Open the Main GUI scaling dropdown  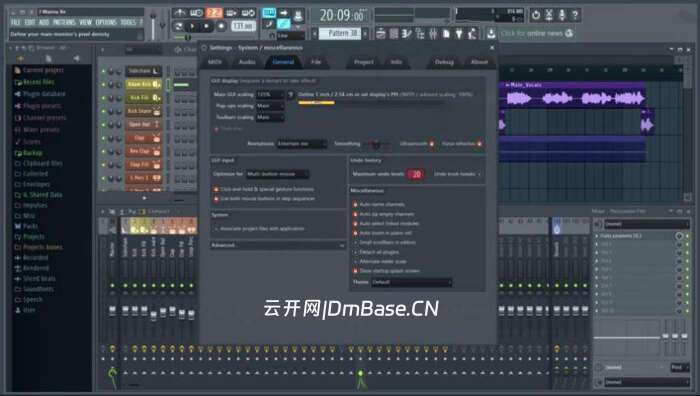(270, 95)
